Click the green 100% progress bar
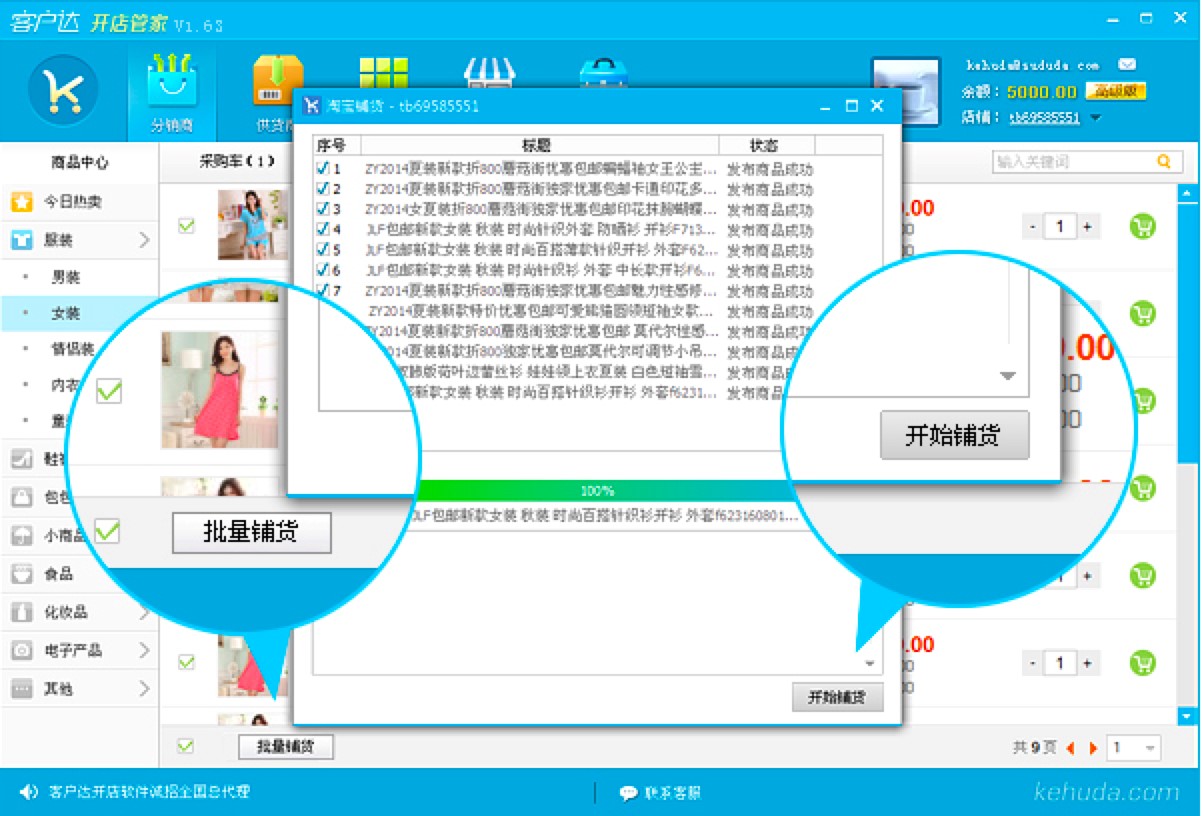Screen dimensions: 1202x816 tap(597, 491)
